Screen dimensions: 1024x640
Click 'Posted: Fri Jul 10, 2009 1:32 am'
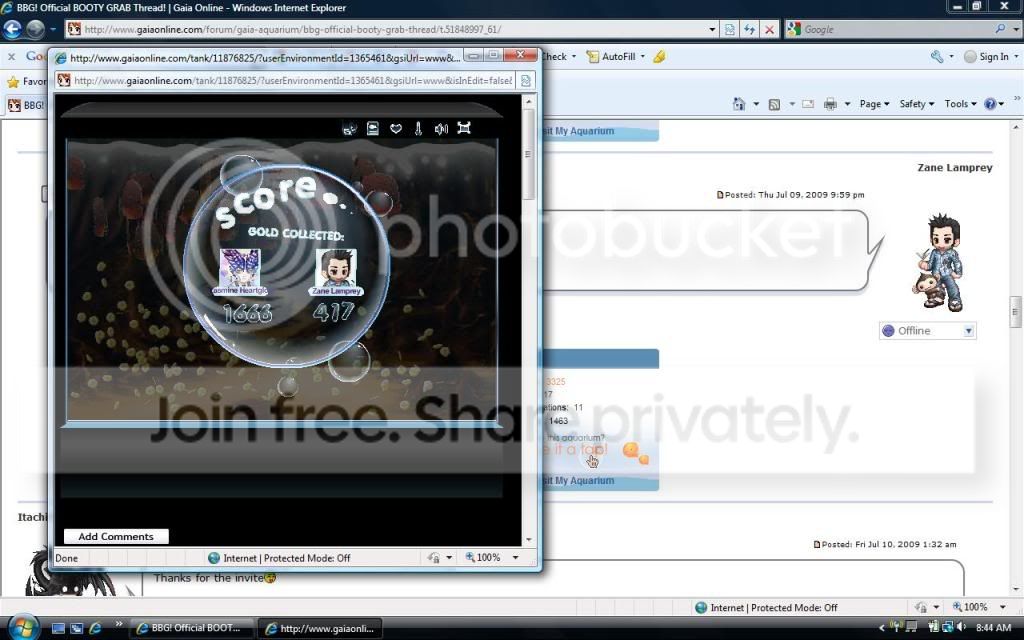click(889, 544)
